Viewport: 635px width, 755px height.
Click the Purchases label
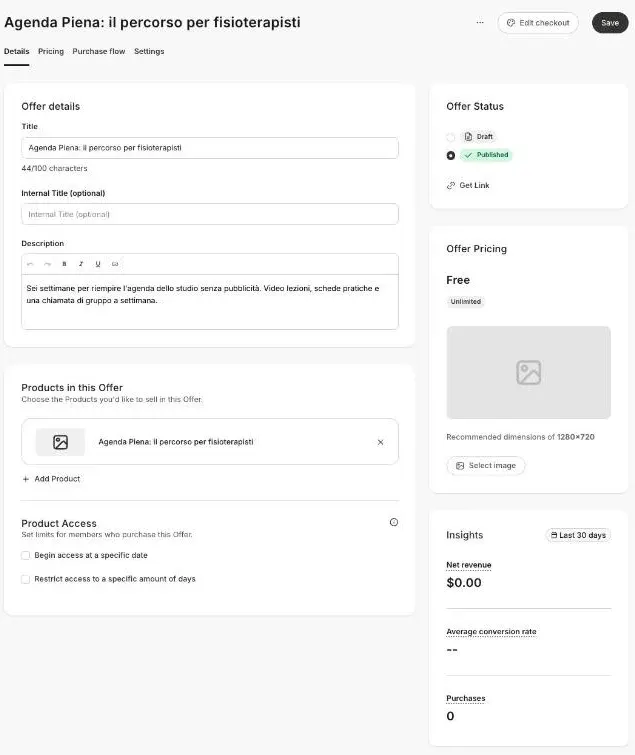[x=466, y=698]
